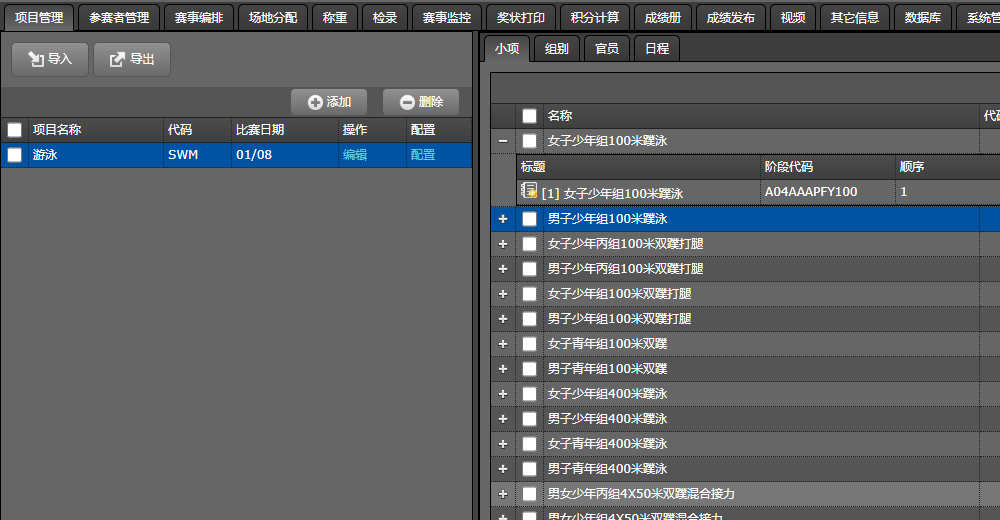Click the stage icon beside [1] 女子少年组100米蹼泳

529,191
